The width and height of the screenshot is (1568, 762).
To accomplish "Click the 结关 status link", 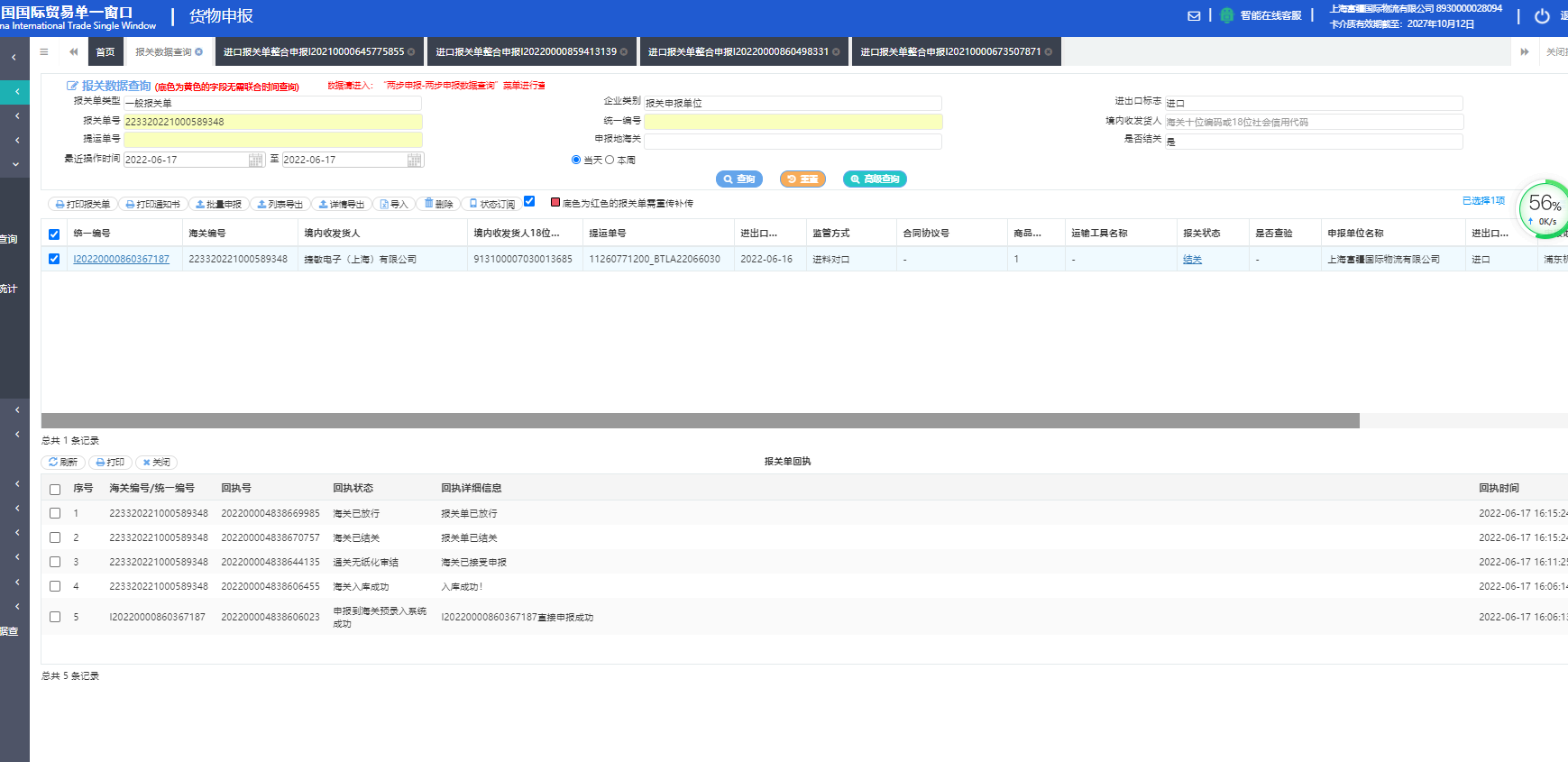I will 1192,259.
